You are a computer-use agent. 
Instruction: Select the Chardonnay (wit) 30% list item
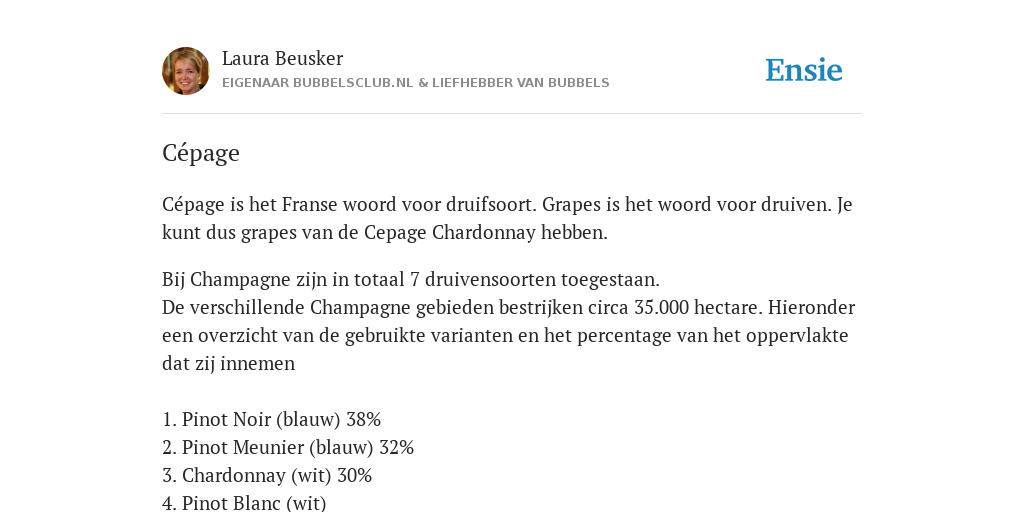pyautogui.click(x=266, y=475)
